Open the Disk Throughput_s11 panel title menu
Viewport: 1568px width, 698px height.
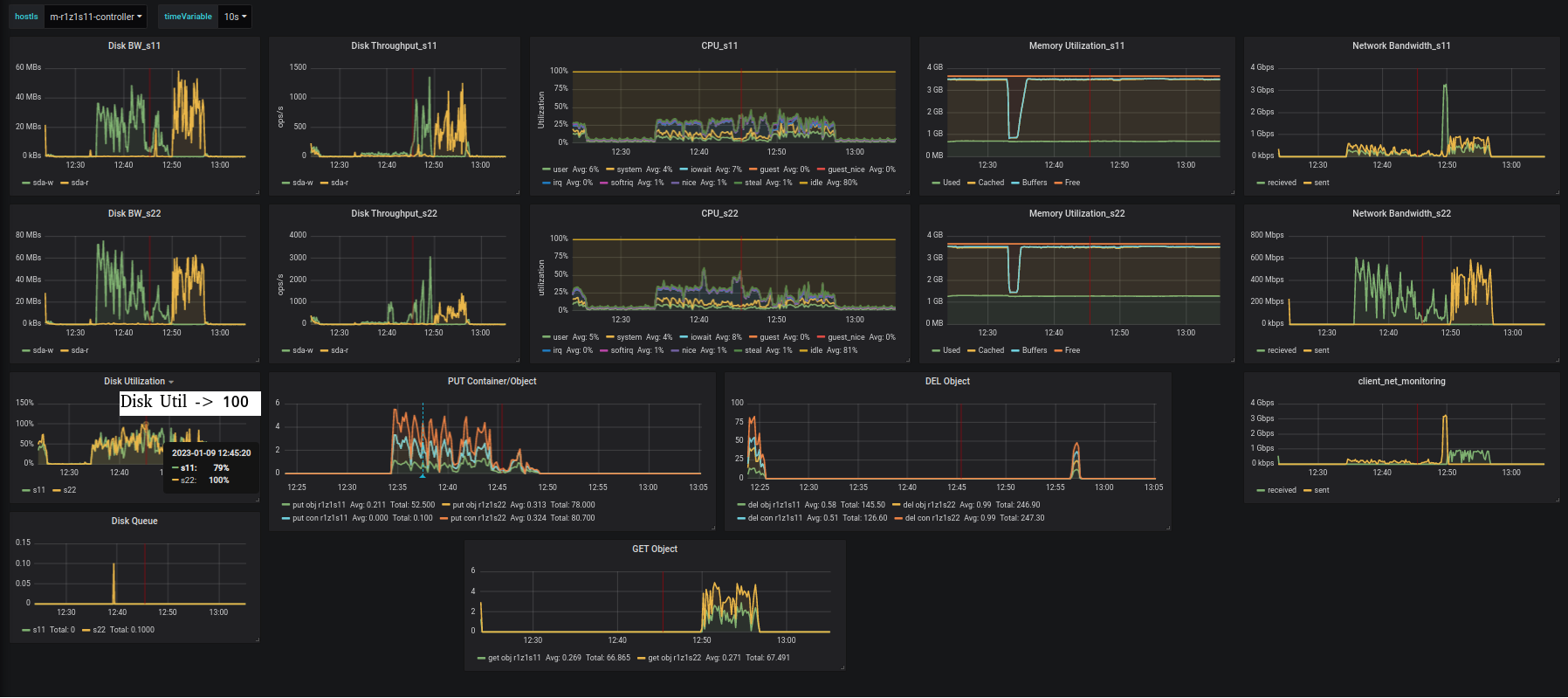pos(394,46)
